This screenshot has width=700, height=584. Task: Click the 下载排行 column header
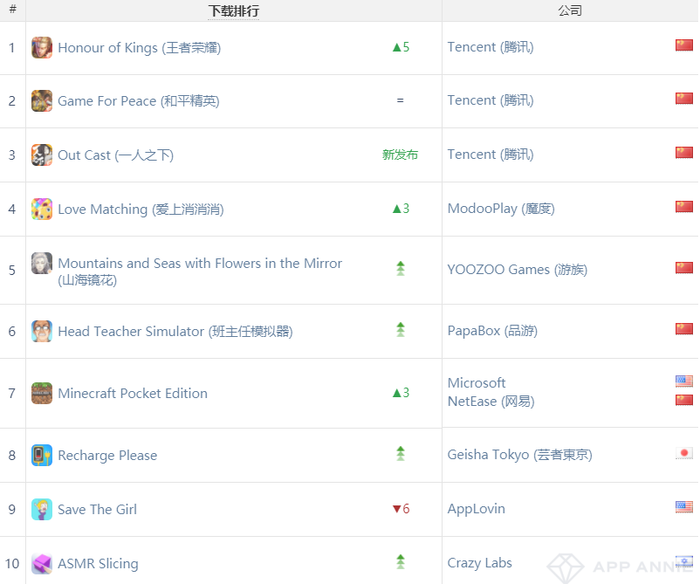(x=233, y=10)
